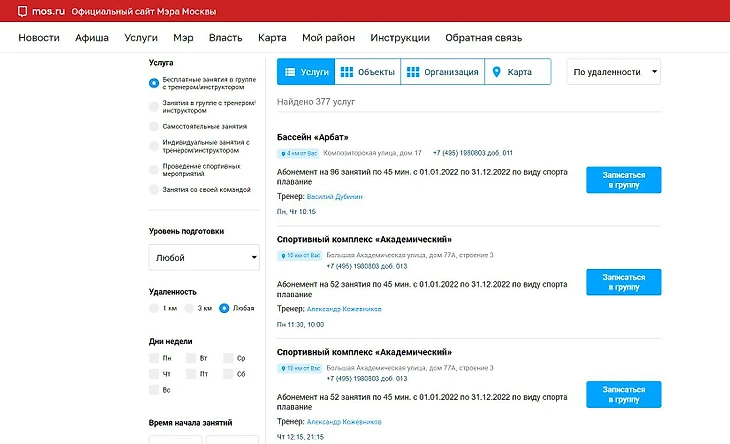Check the Ср weekday checkbox

point(228,358)
